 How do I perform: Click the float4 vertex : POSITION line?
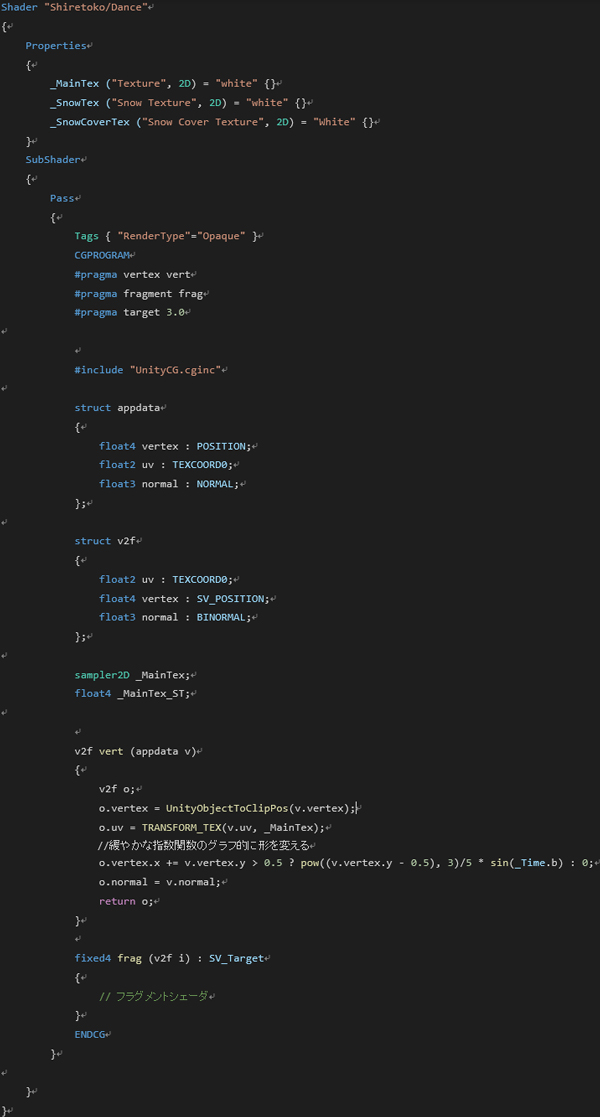click(175, 446)
